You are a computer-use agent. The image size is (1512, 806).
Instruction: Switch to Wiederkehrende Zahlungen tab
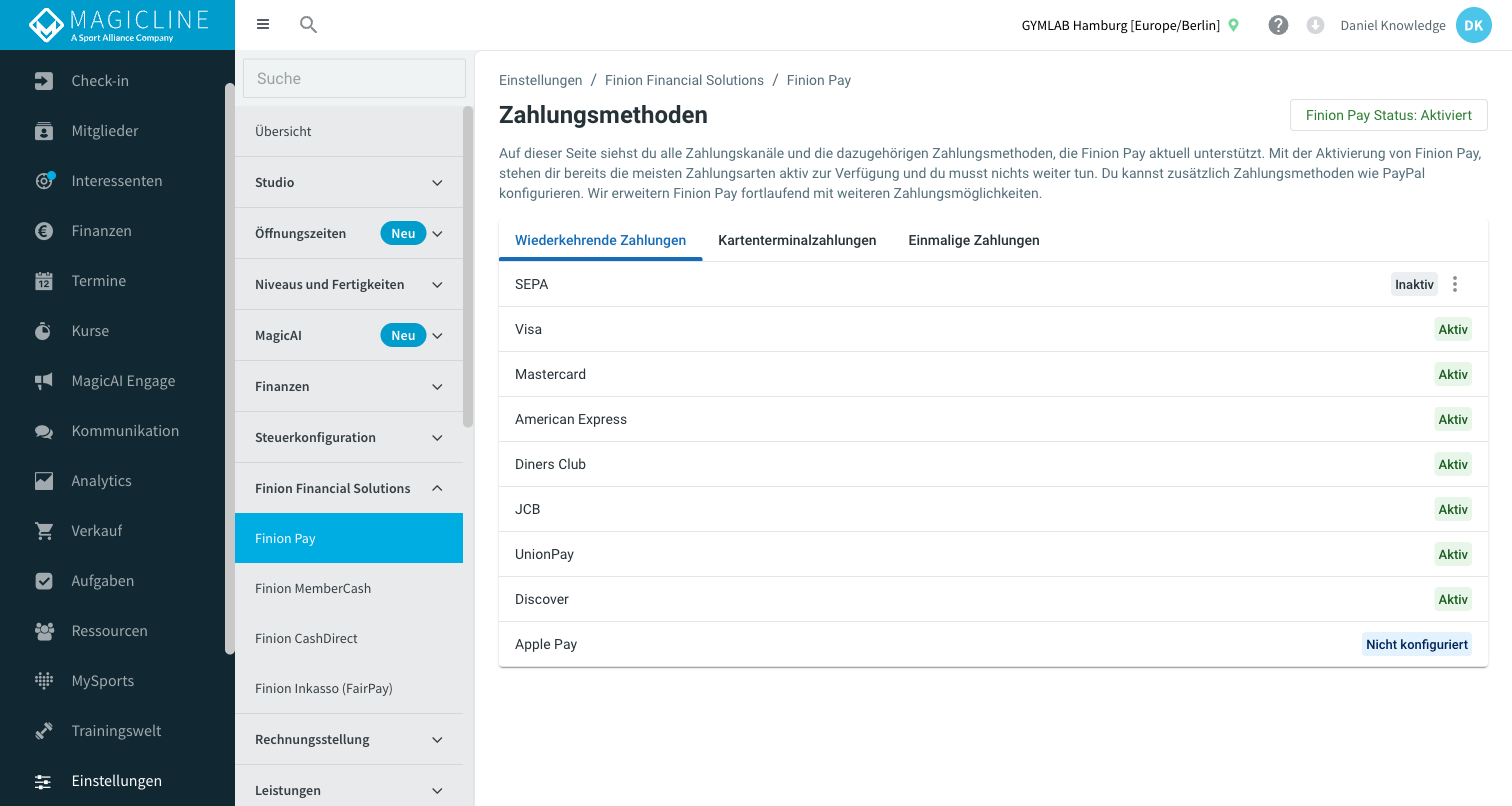click(600, 240)
